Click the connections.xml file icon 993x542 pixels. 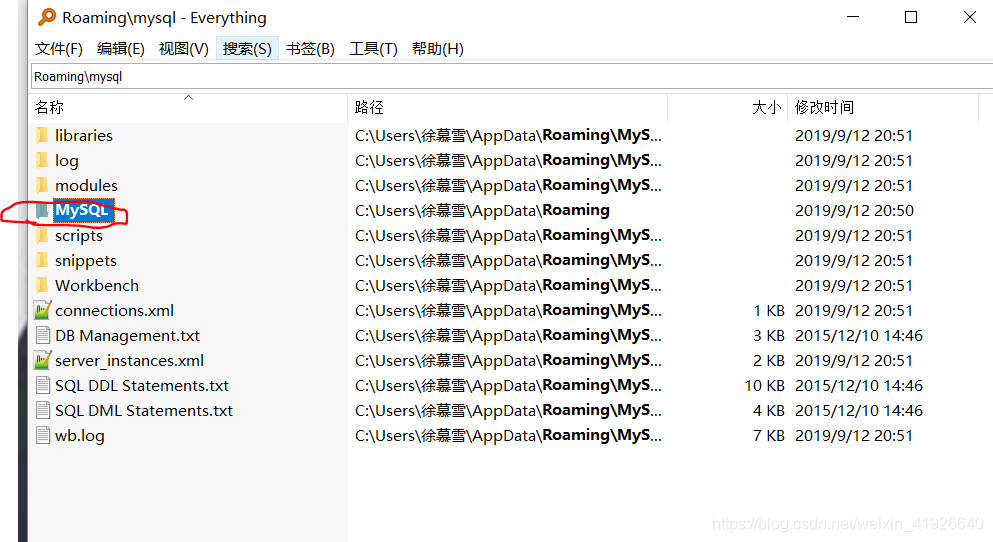(x=42, y=310)
